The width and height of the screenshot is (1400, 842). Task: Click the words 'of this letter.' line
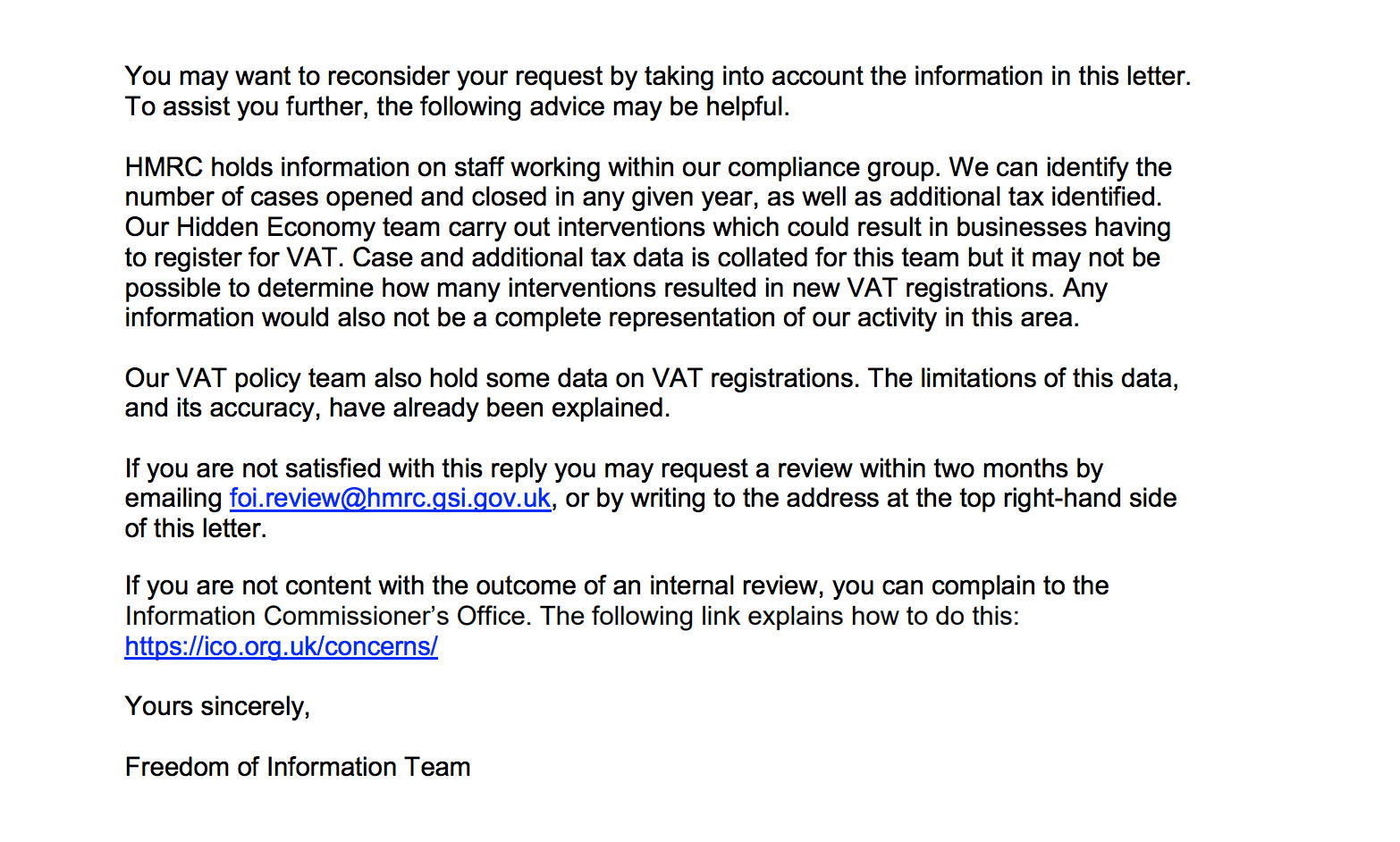pos(196,529)
